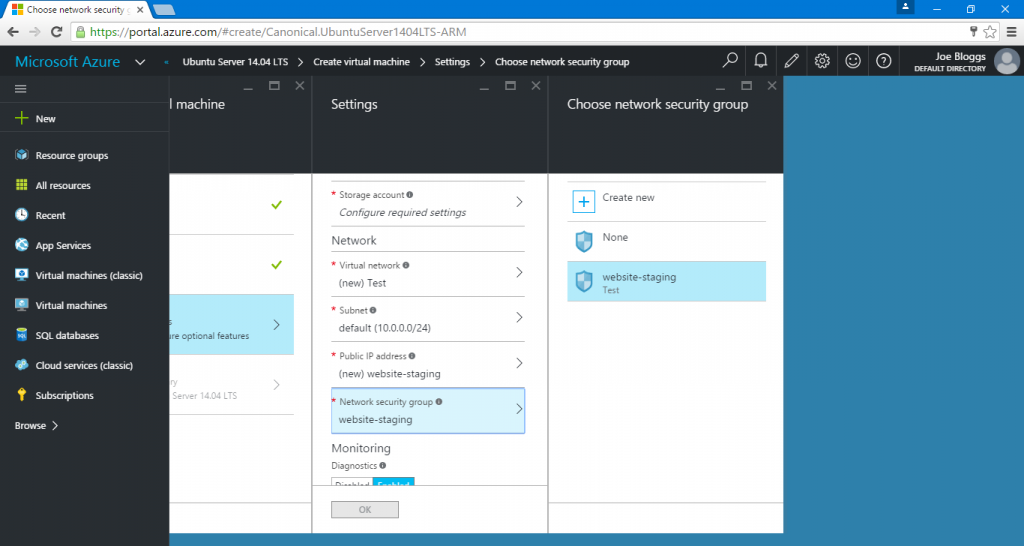Screen dimensions: 1024x546
Task: Select website-staging security group
Action: [x=666, y=281]
